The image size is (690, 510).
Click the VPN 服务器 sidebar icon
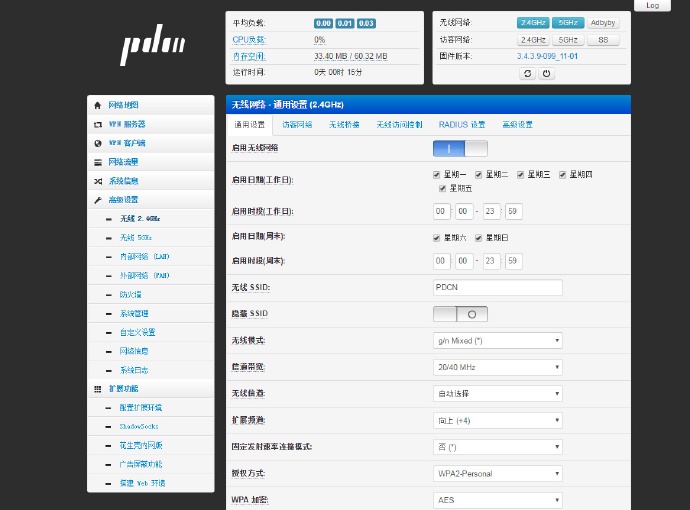[x=98, y=125]
